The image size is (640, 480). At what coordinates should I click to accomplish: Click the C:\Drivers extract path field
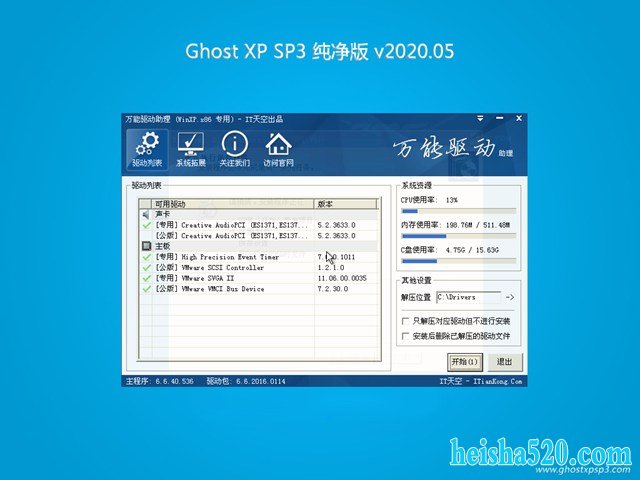[467, 297]
